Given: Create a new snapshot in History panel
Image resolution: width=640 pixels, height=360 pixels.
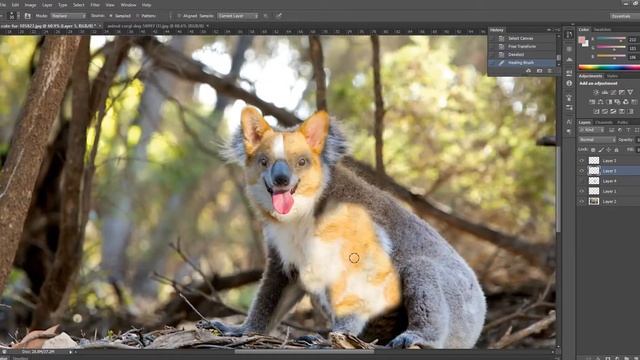Looking at the screenshot, I should (539, 71).
